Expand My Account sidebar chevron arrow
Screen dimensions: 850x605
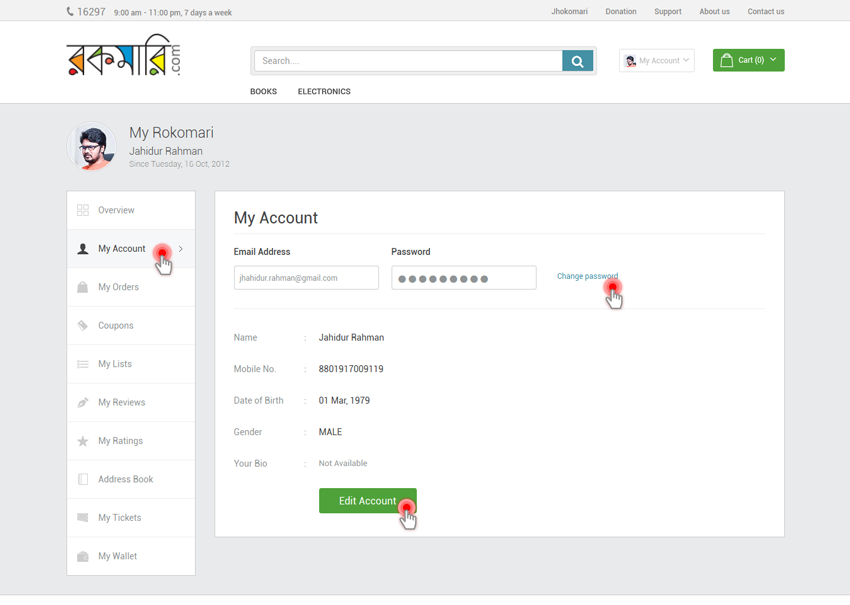coord(181,249)
